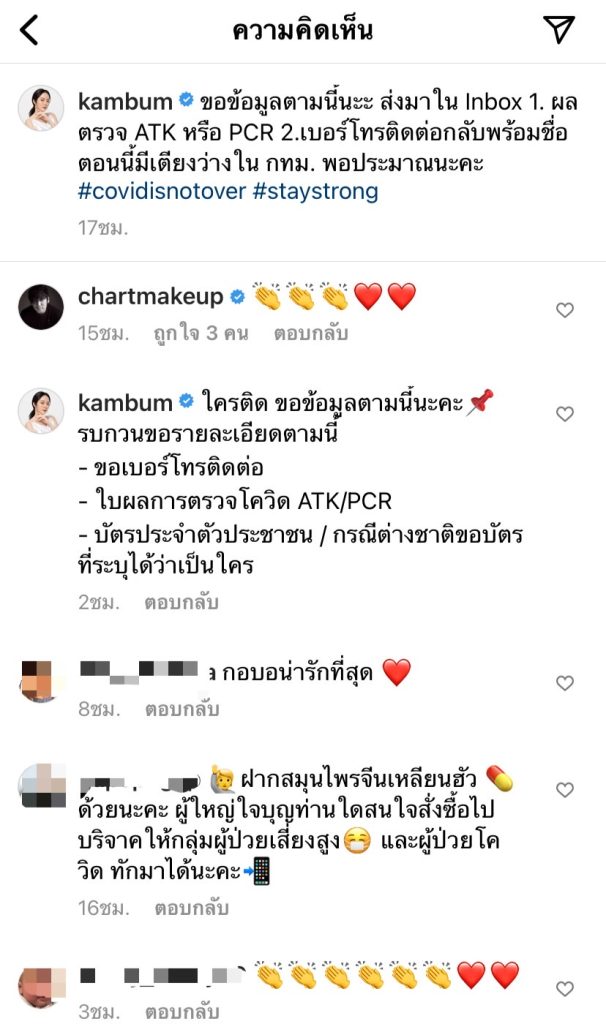Screen dimensions: 606x1024
Task: Reply to kambum's 2-hour-old comment
Action: 182,601
